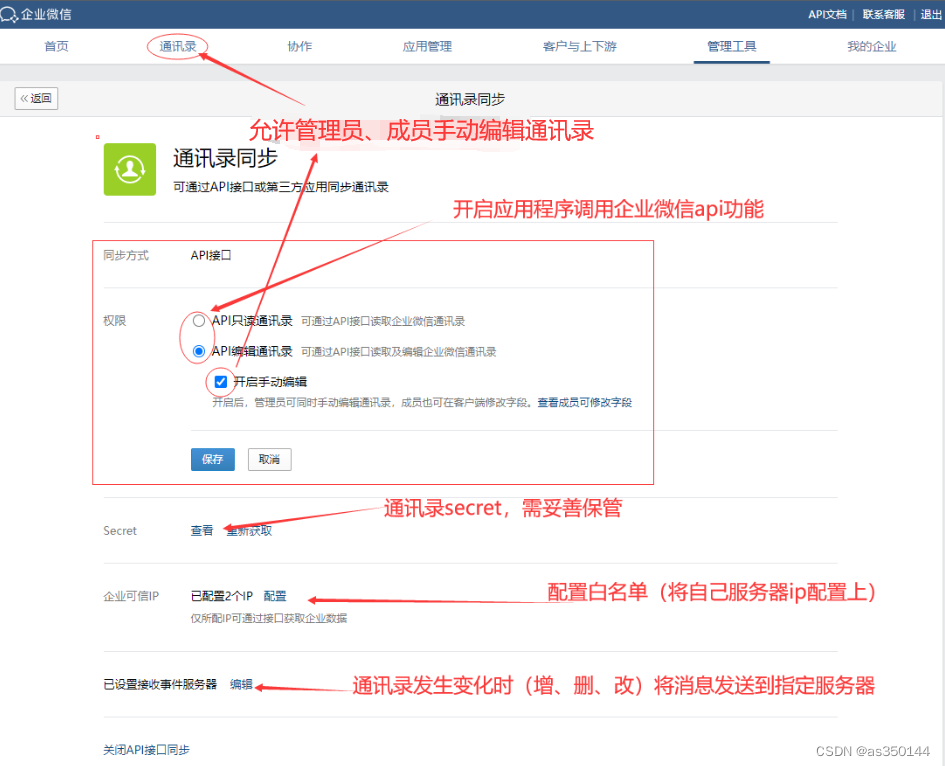This screenshot has width=945, height=766.
Task: Select the API编辑通讯录 radio button
Action: (x=198, y=351)
